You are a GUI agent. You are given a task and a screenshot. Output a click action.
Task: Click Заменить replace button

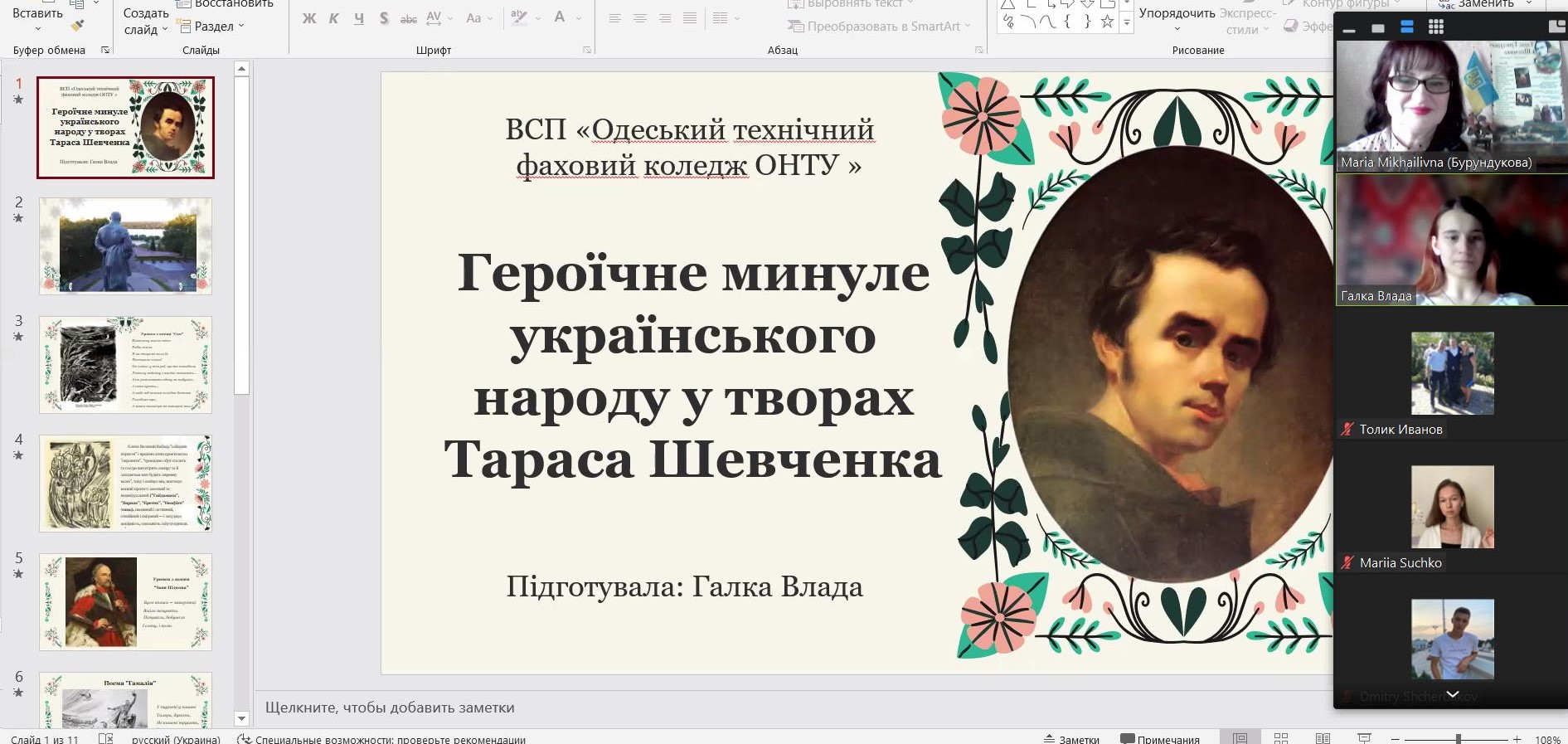pos(1484,4)
